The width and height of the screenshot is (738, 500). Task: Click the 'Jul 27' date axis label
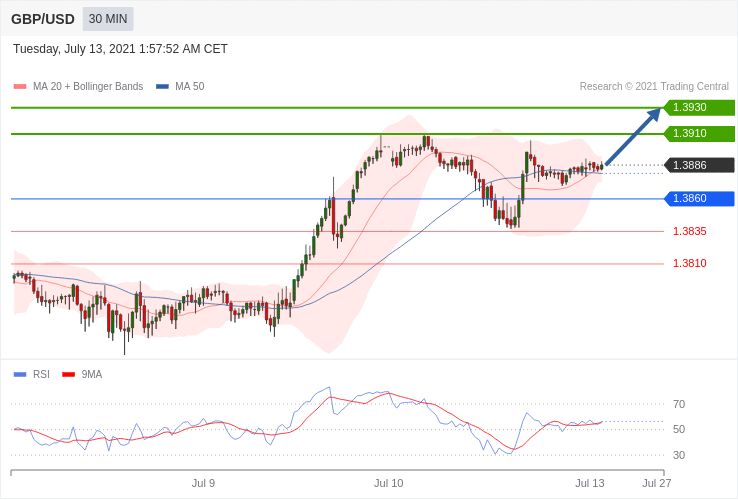tap(657, 483)
